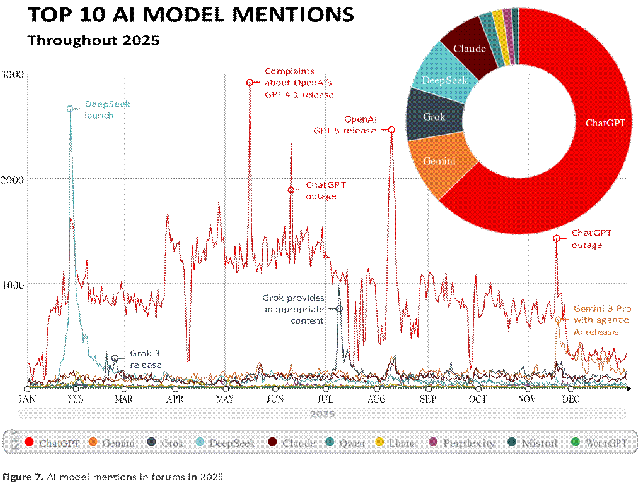Toggle the Mistral legend entry
Screen dimensions: 640x483
[x=532, y=443]
